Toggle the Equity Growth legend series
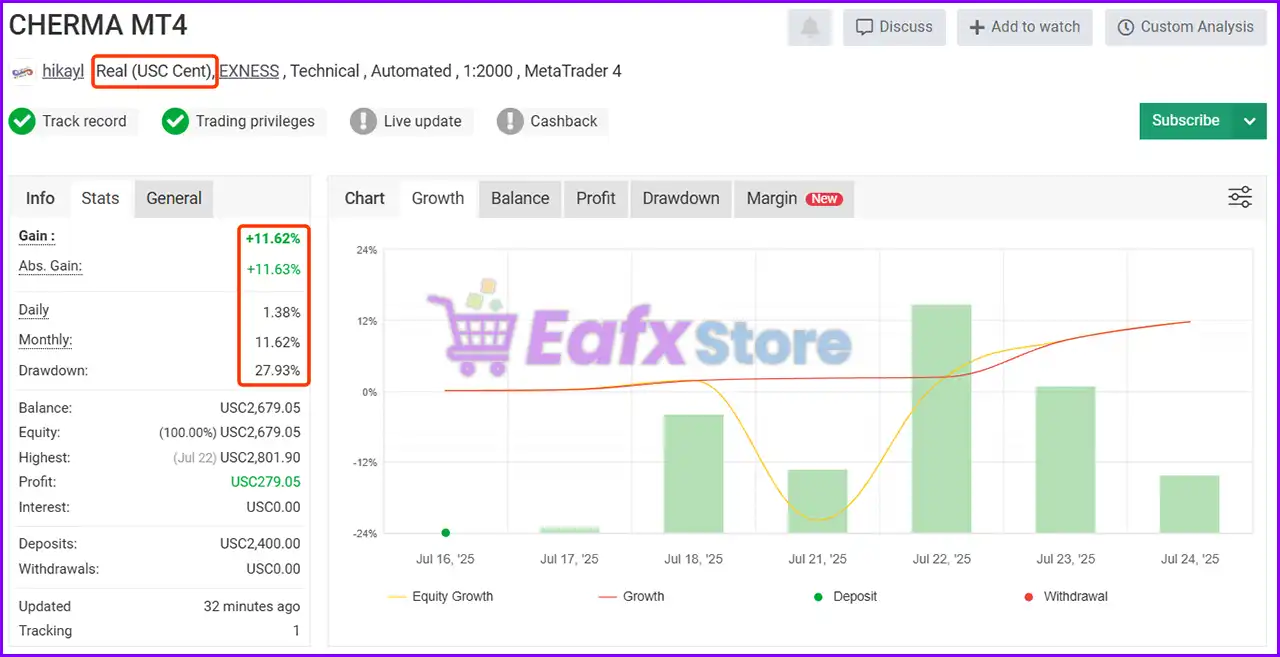1280x657 pixels. pos(440,597)
